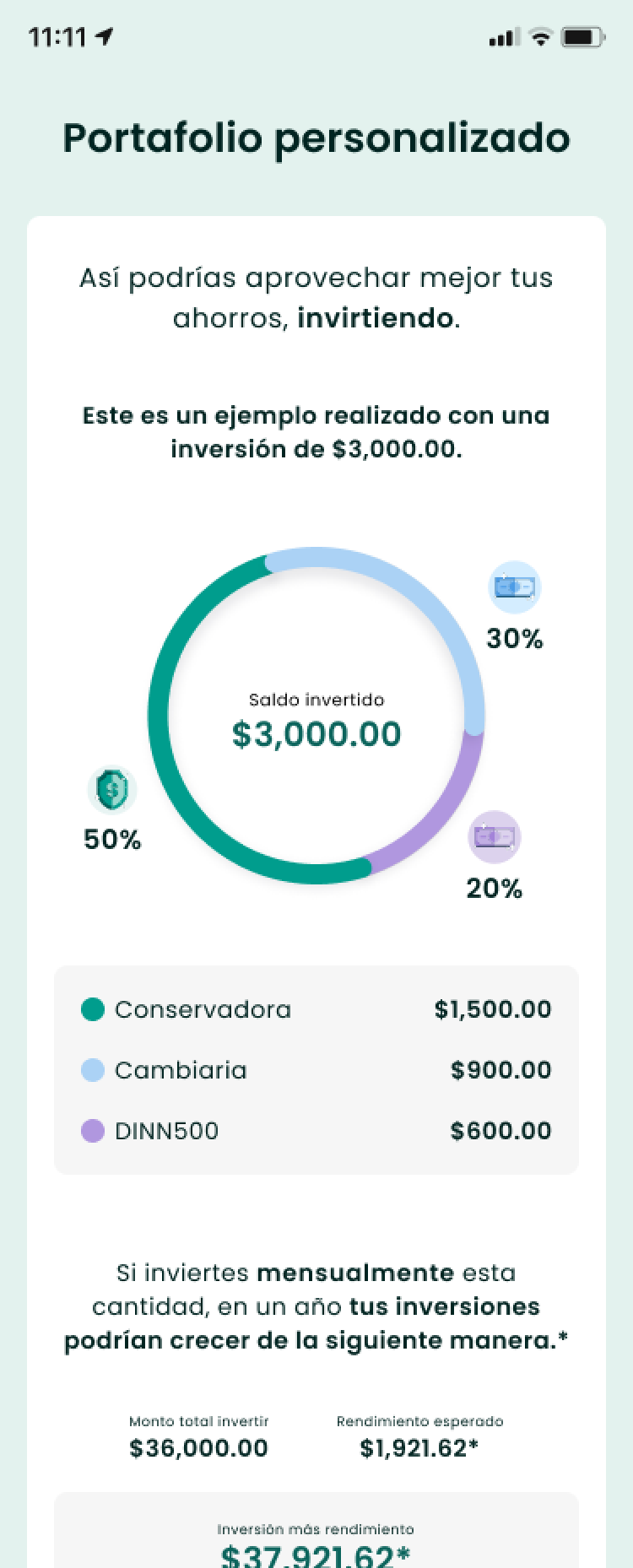Tap the purple banknote icon

tap(494, 836)
